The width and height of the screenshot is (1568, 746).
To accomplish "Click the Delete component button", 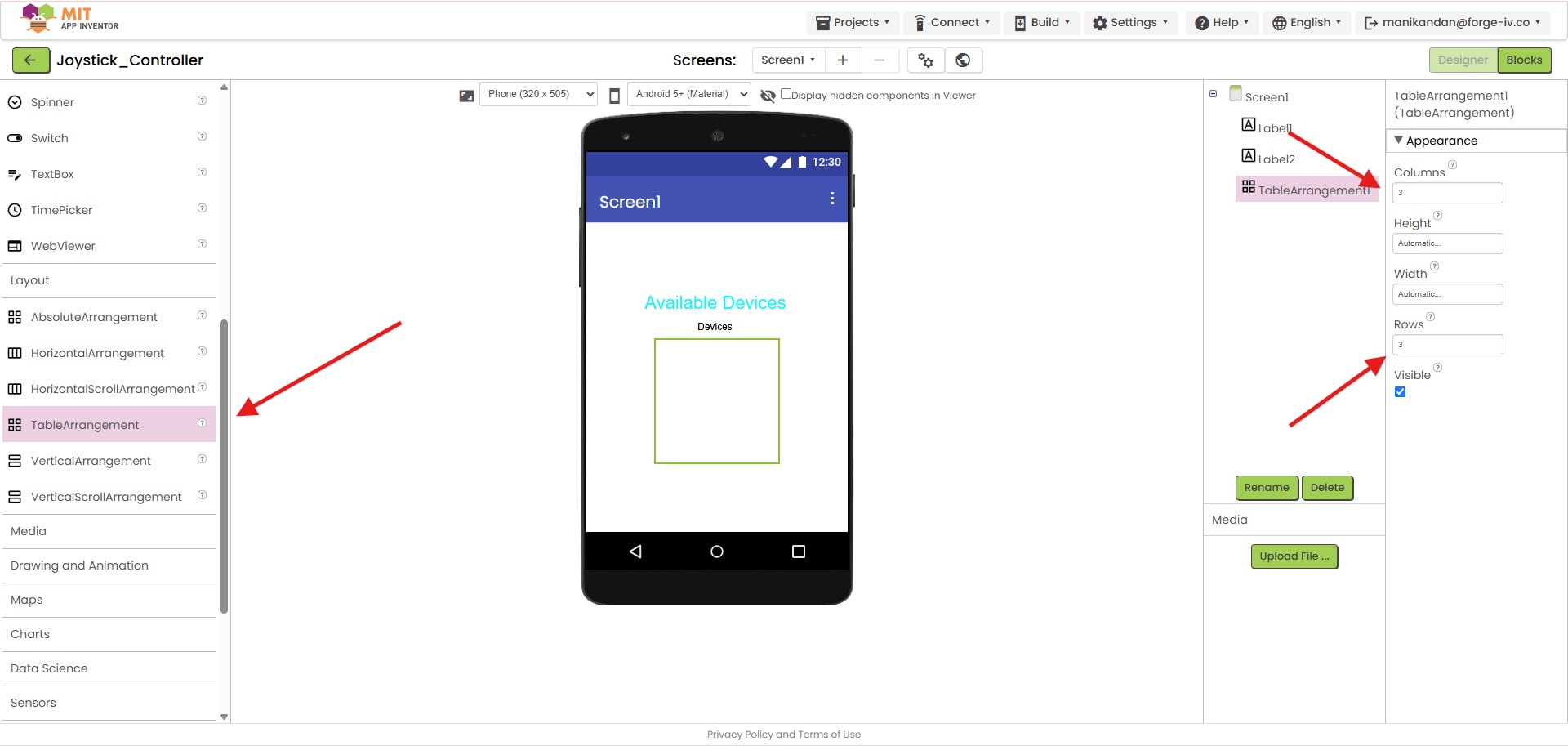I will [x=1327, y=488].
